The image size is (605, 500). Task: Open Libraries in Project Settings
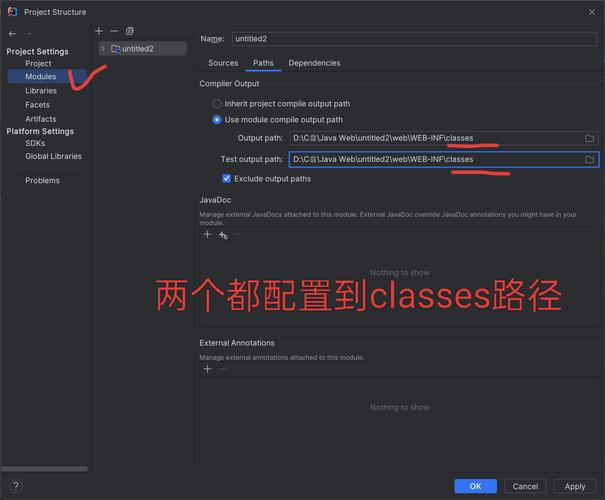tap(41, 91)
